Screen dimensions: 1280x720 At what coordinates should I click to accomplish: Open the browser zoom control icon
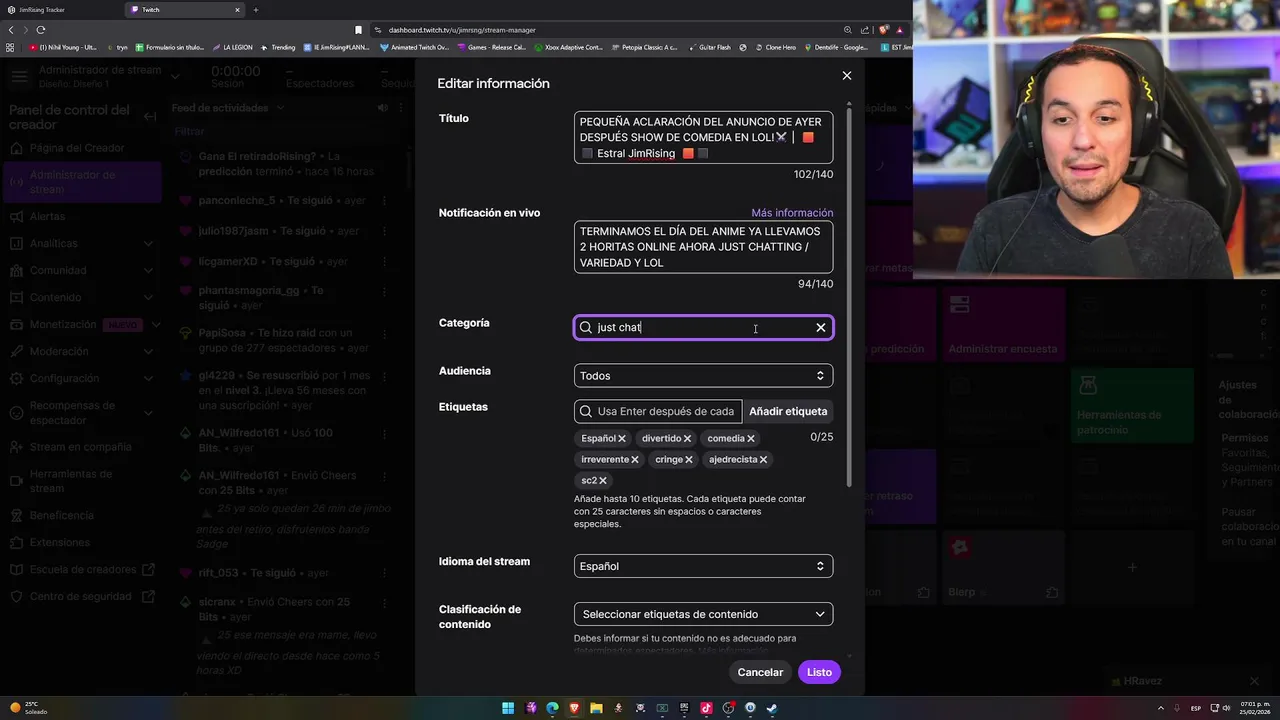coord(848,30)
